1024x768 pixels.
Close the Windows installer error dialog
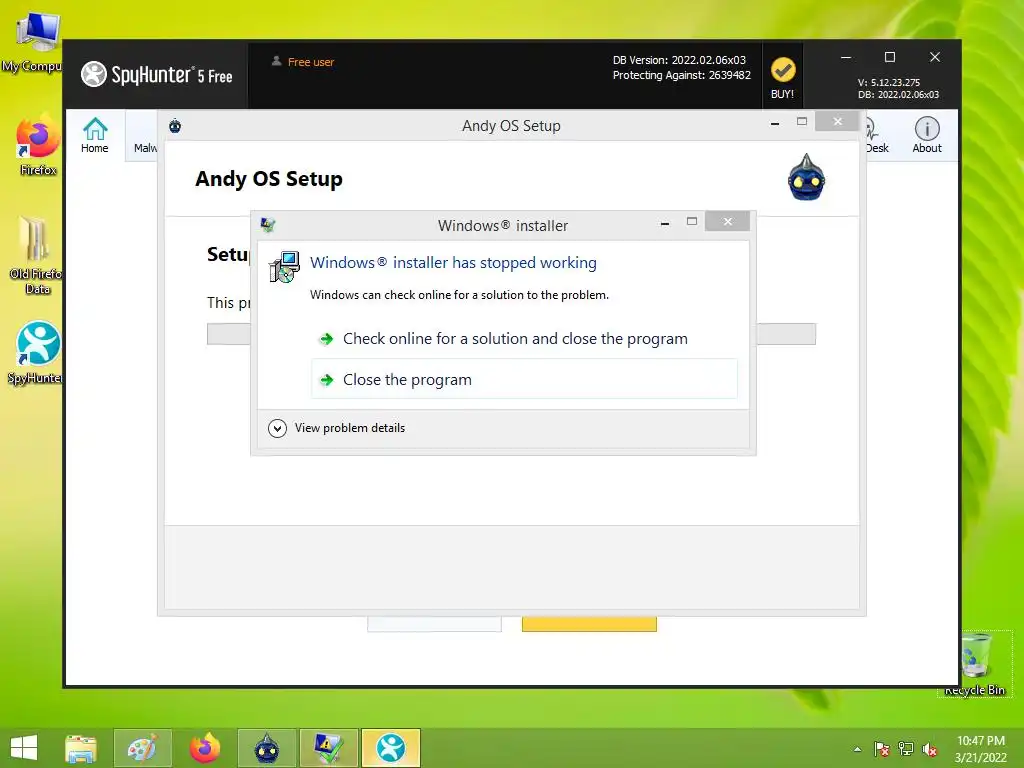[x=728, y=221]
